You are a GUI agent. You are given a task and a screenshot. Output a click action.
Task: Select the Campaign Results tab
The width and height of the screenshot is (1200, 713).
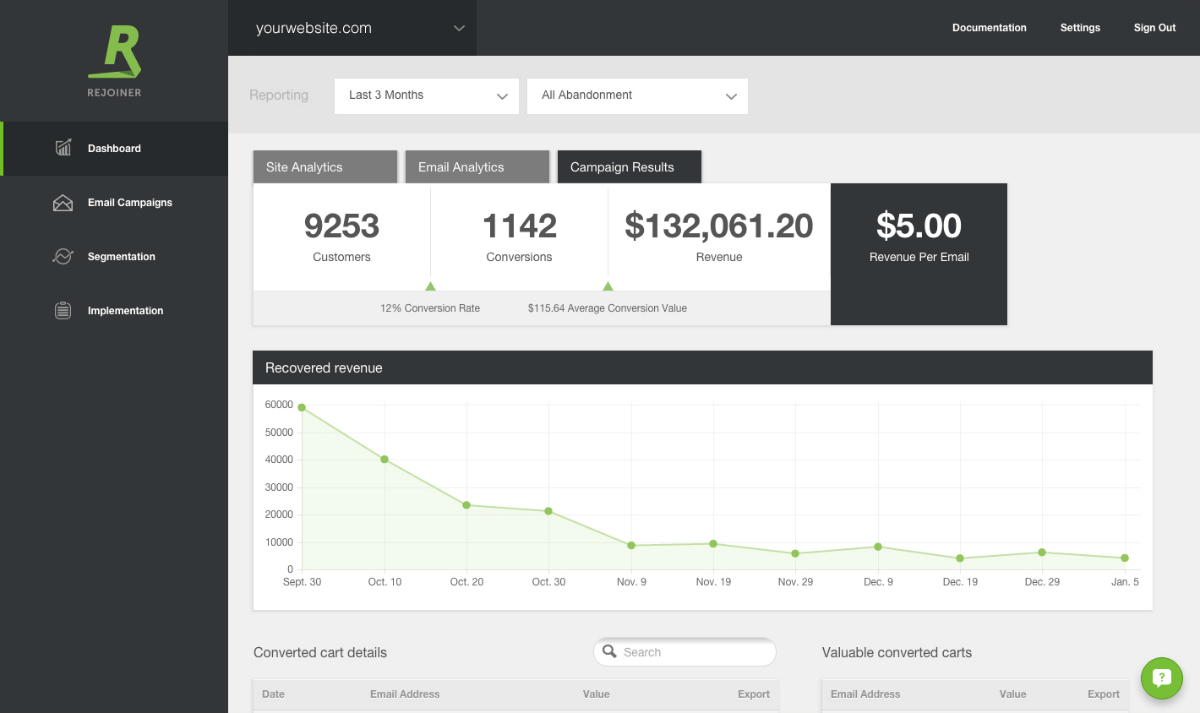(629, 167)
